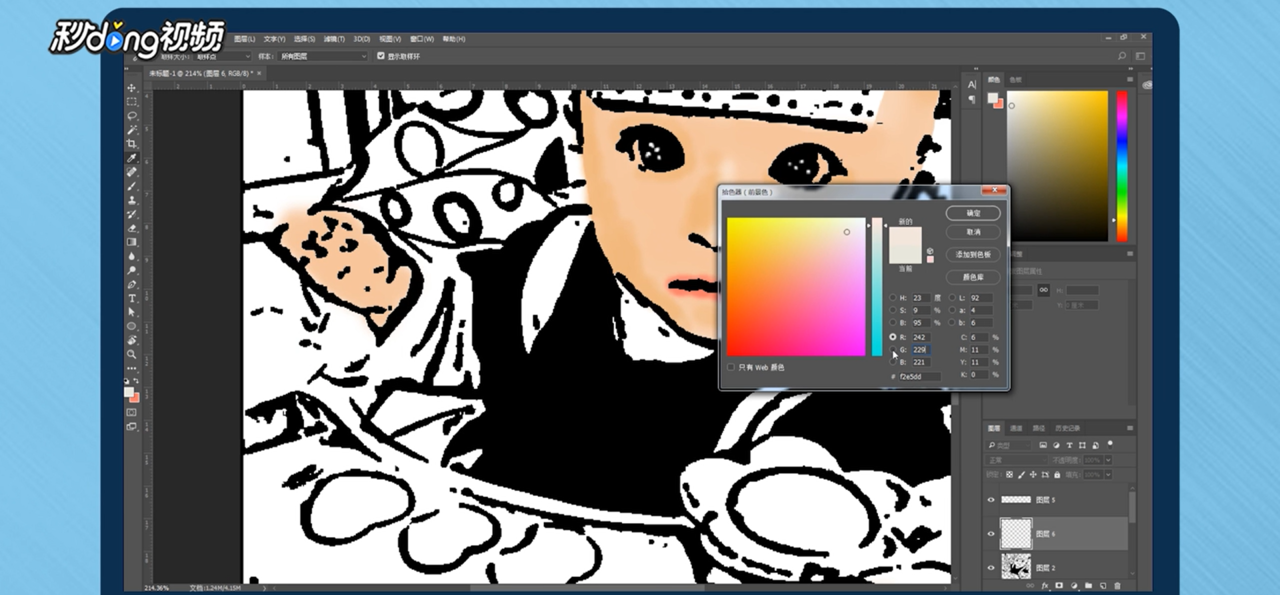1280x595 pixels.
Task: Select the G green radio button
Action: coord(892,349)
